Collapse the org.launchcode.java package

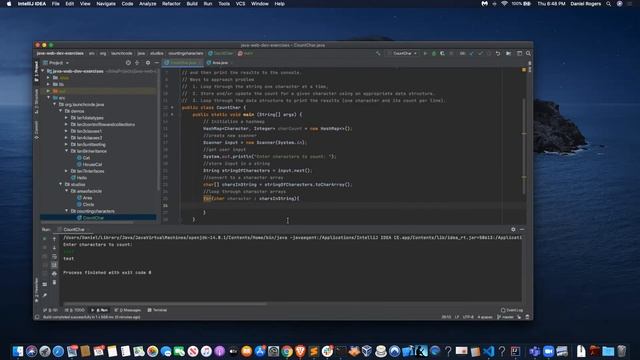coord(55,104)
